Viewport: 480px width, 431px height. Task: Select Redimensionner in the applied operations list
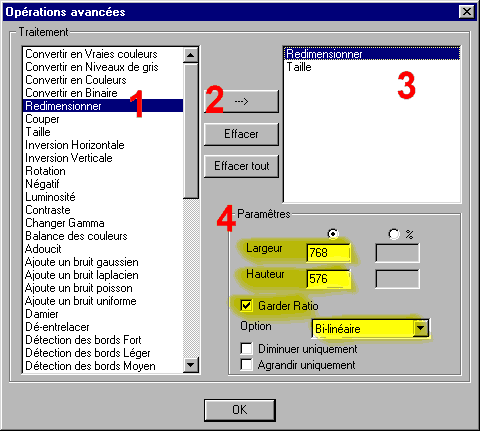[372, 54]
